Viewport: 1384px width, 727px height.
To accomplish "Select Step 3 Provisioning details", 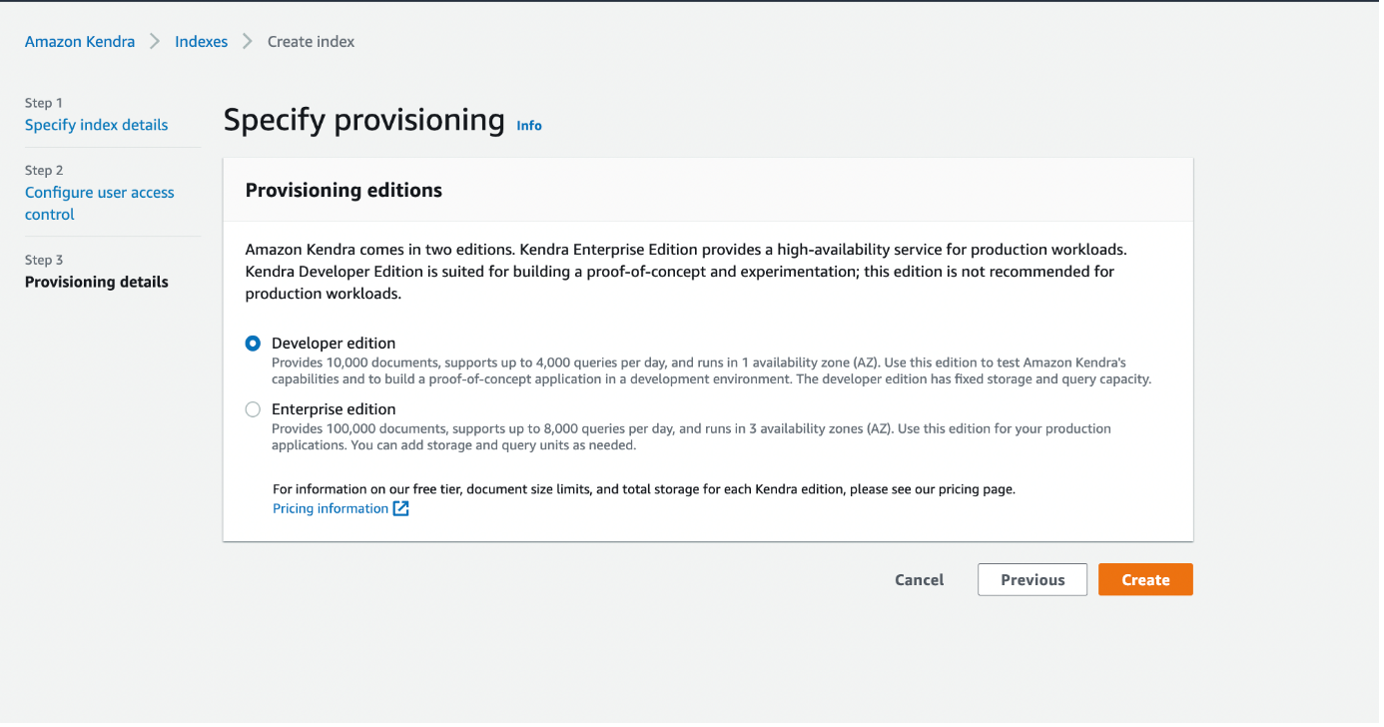I will [96, 283].
